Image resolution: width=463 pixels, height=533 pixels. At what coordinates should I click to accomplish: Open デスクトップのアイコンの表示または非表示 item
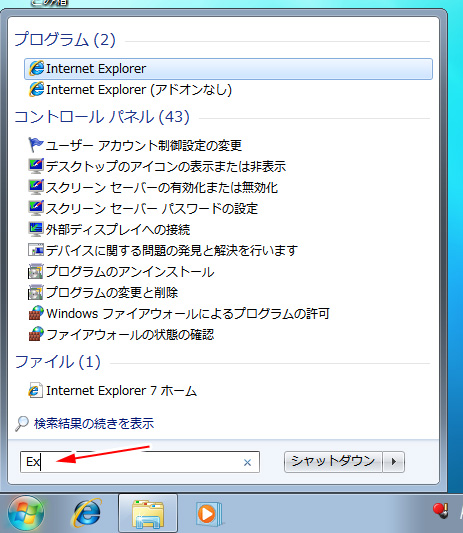point(157,166)
